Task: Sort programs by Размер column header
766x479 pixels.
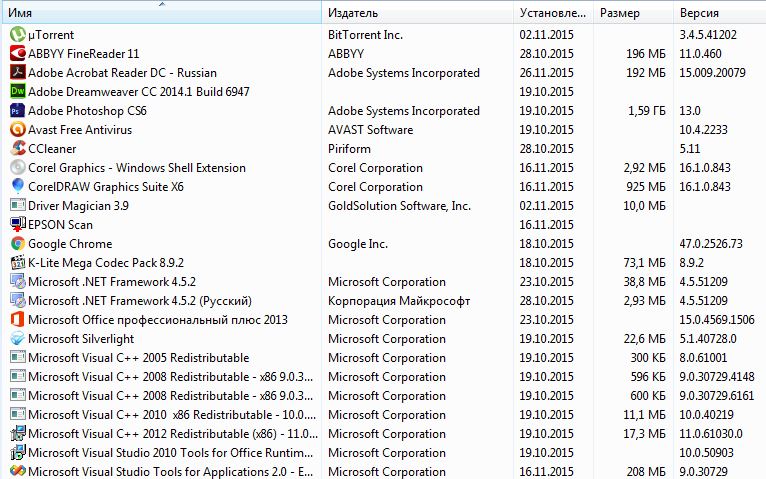Action: tap(633, 13)
